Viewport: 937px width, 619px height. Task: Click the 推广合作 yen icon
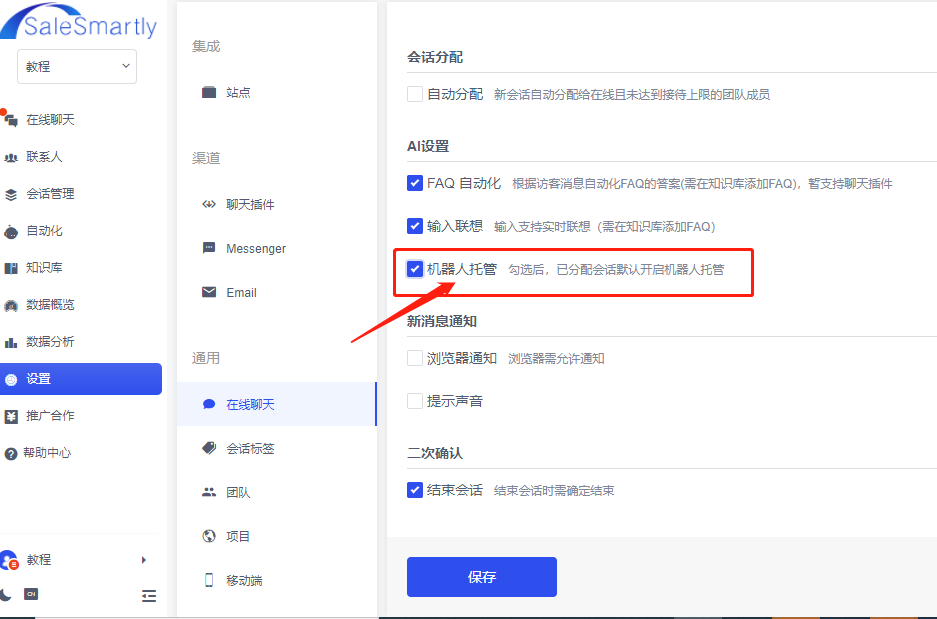click(11, 416)
